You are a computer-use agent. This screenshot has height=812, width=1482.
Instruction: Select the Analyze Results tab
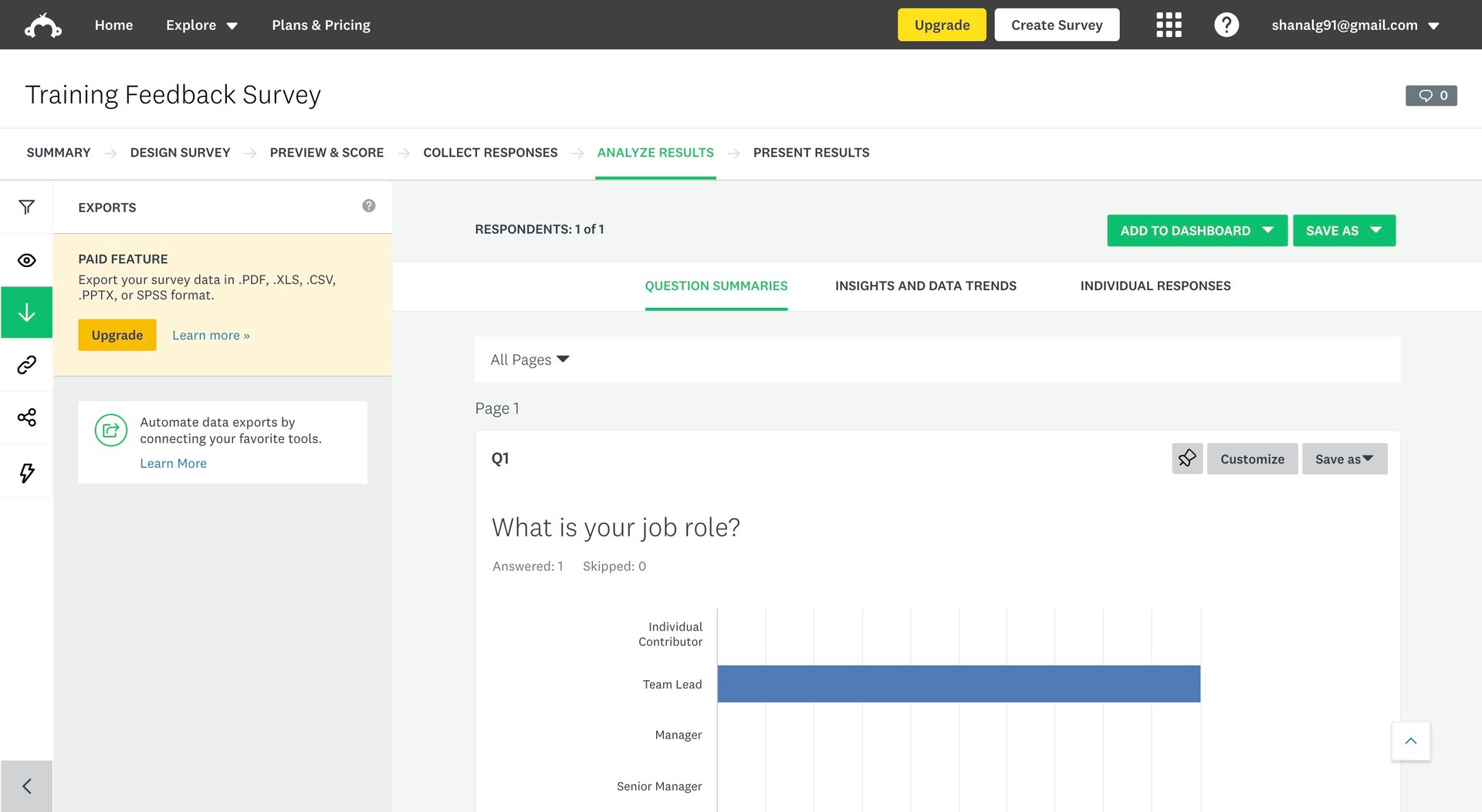[655, 153]
